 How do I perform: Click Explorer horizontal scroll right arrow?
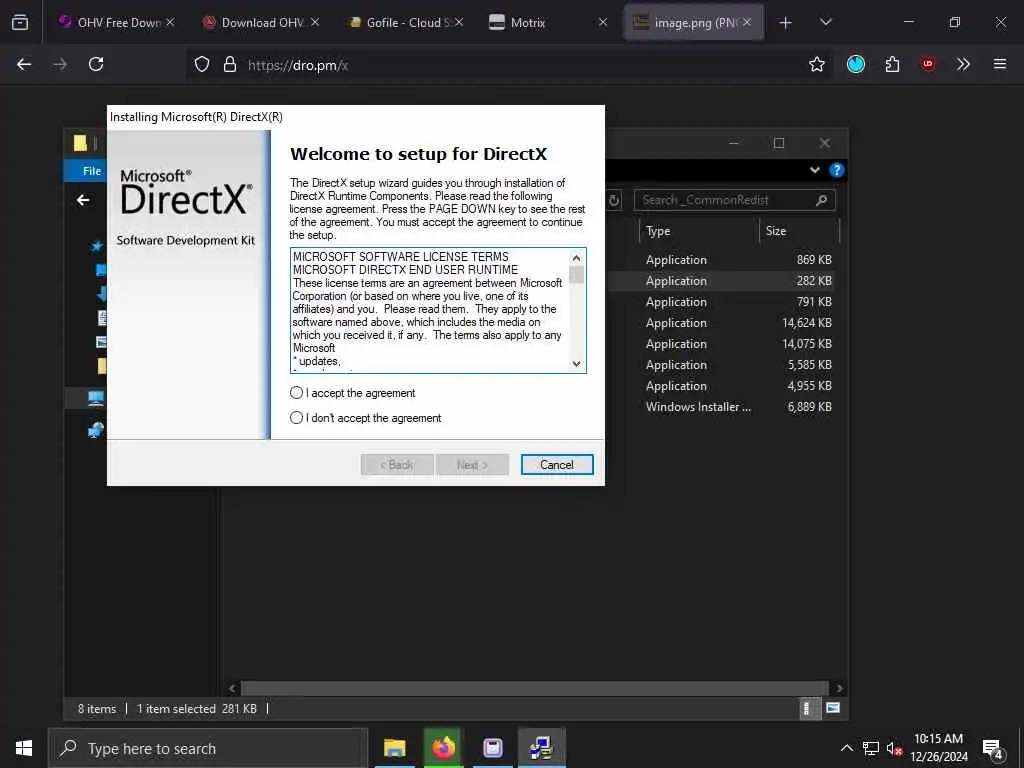pos(839,688)
